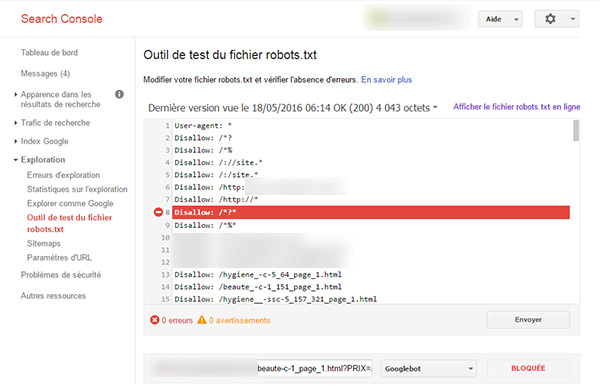
Task: Click line 5 Disallow: /:/site.*
Action: [216, 174]
